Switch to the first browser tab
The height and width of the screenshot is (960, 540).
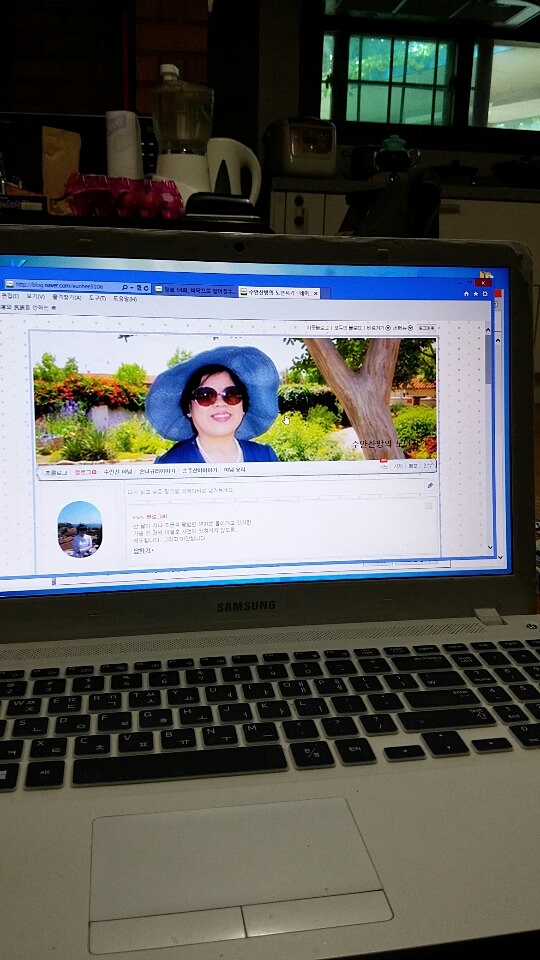[195, 290]
